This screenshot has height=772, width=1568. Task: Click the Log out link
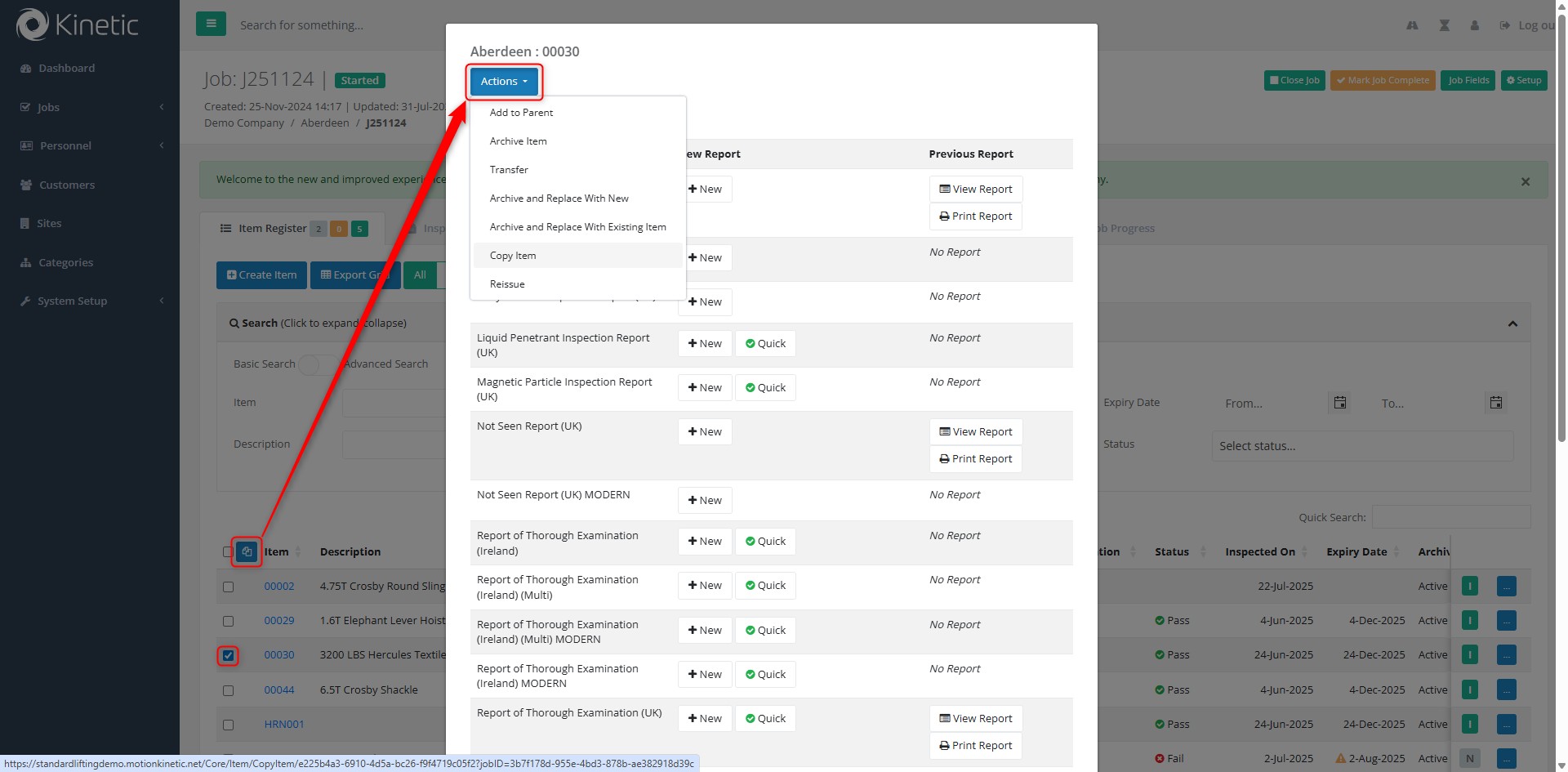pyautogui.click(x=1528, y=25)
